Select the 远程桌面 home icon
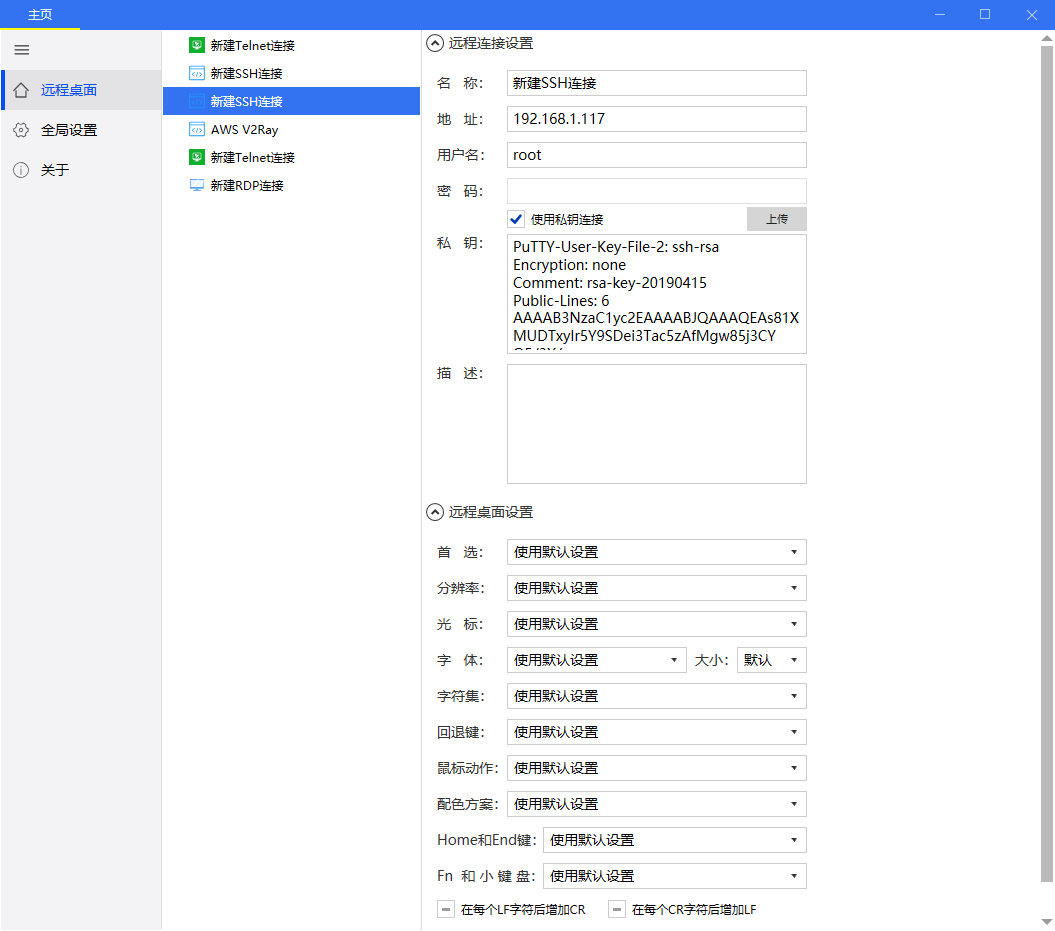This screenshot has width=1055, height=931. [x=21, y=89]
